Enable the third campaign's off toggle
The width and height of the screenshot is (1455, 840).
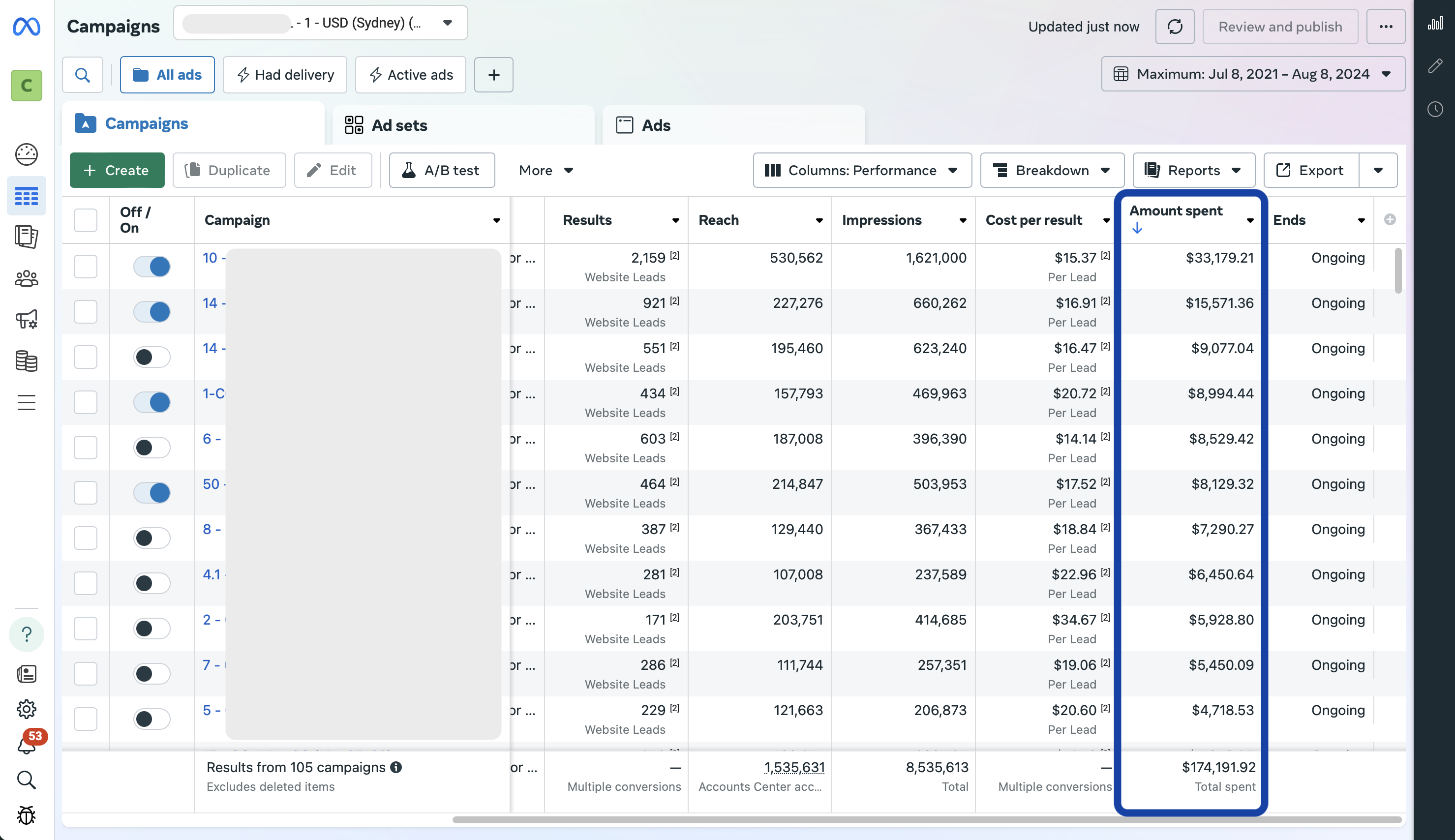click(x=152, y=357)
